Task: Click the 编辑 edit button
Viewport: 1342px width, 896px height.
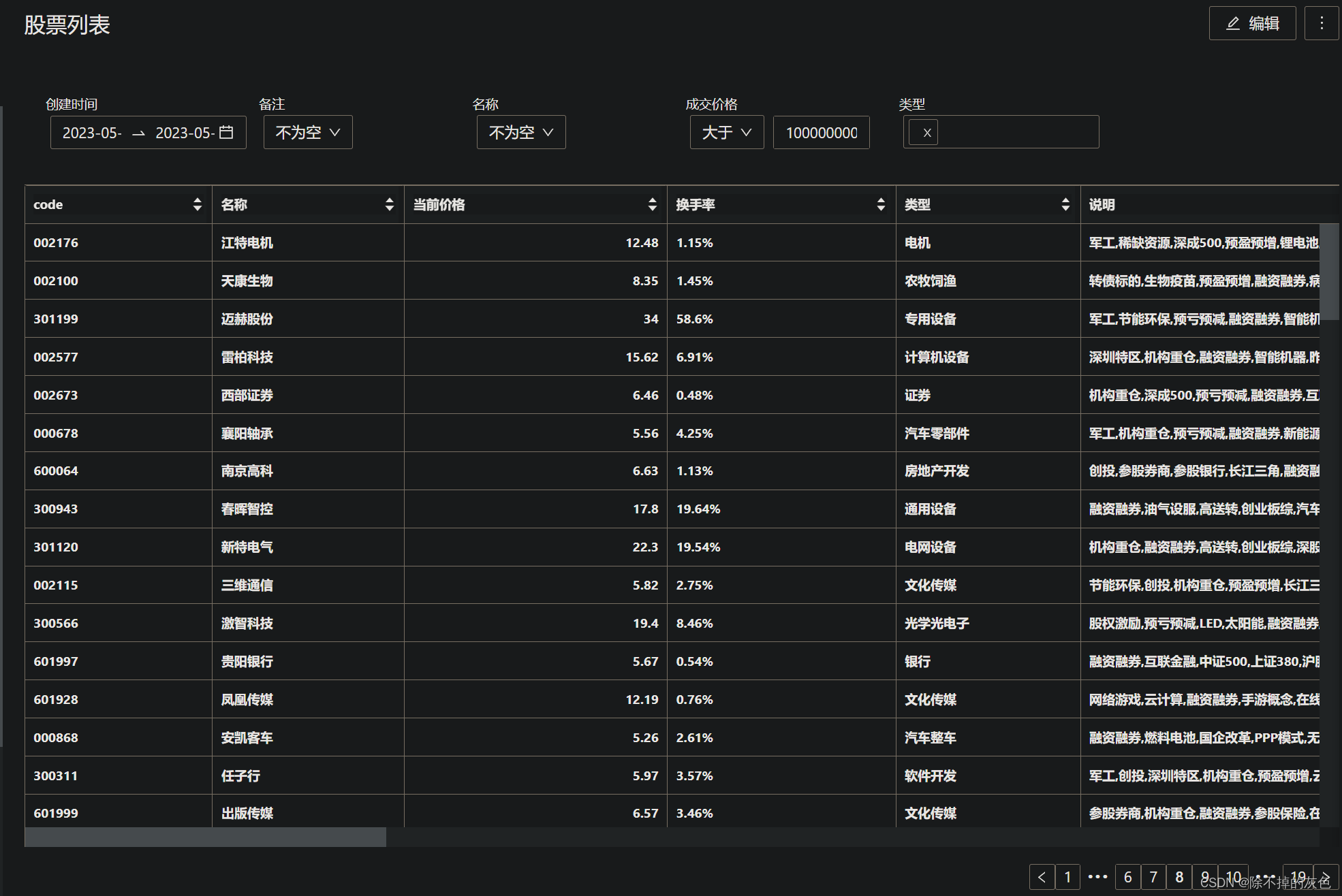Action: (1252, 23)
